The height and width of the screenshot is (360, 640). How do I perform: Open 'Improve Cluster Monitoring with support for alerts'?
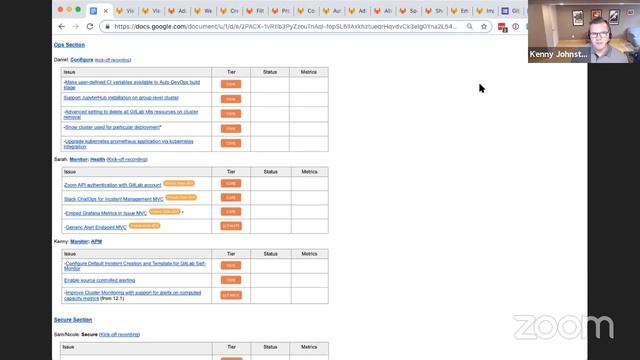click(133, 296)
